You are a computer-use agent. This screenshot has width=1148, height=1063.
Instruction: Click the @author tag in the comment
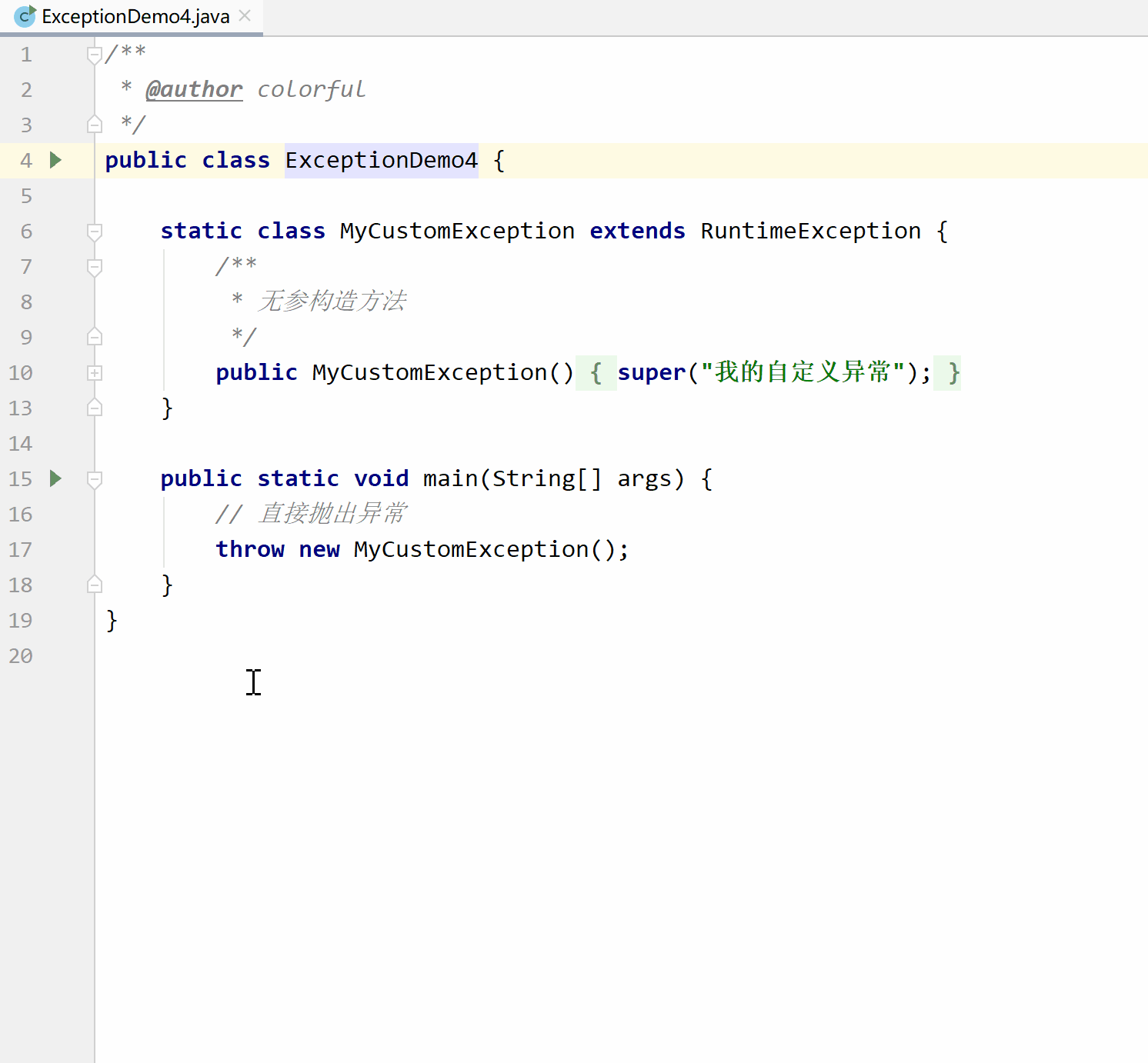[x=194, y=90]
